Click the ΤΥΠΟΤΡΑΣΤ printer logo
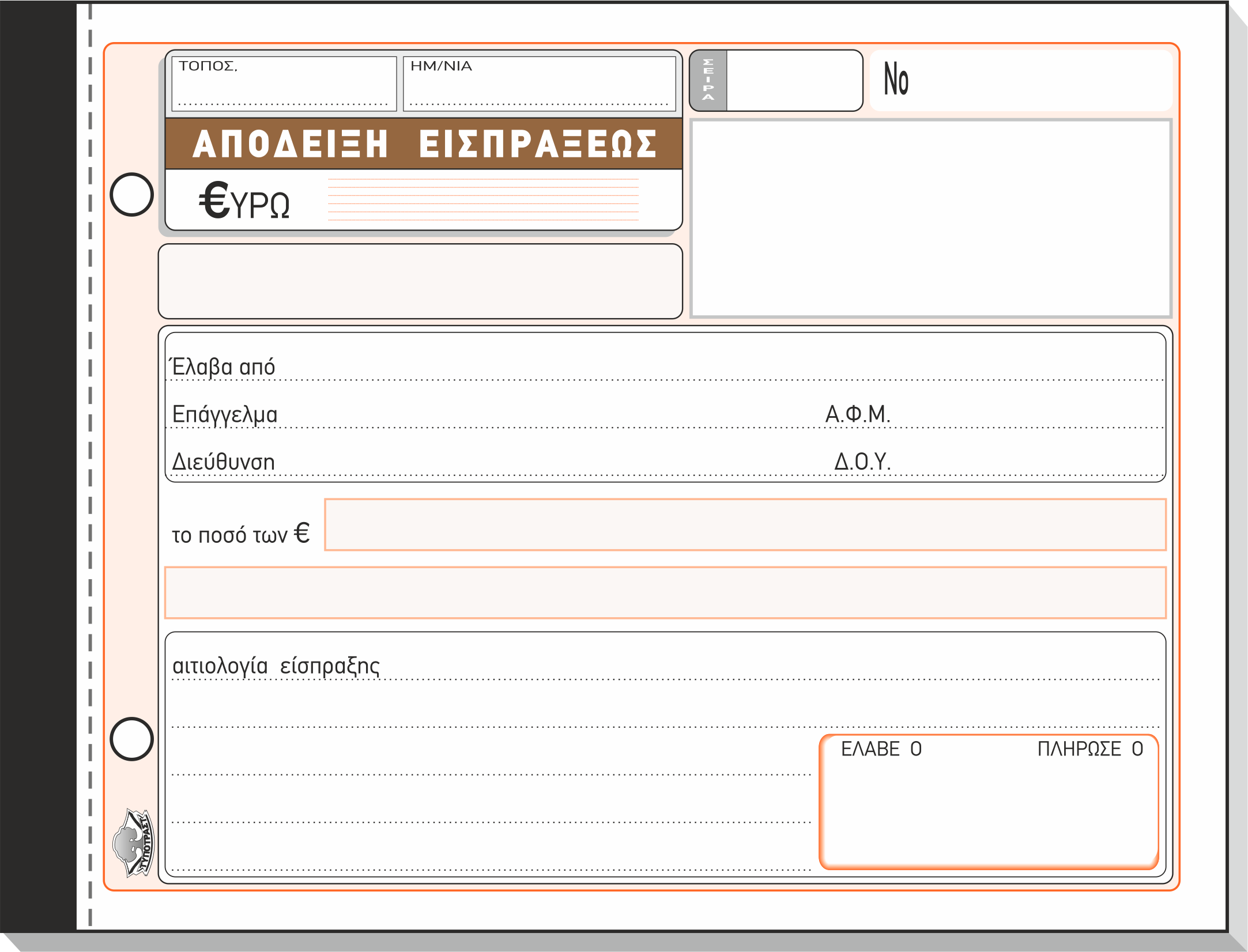Viewport: 1248px width, 952px height. click(134, 843)
